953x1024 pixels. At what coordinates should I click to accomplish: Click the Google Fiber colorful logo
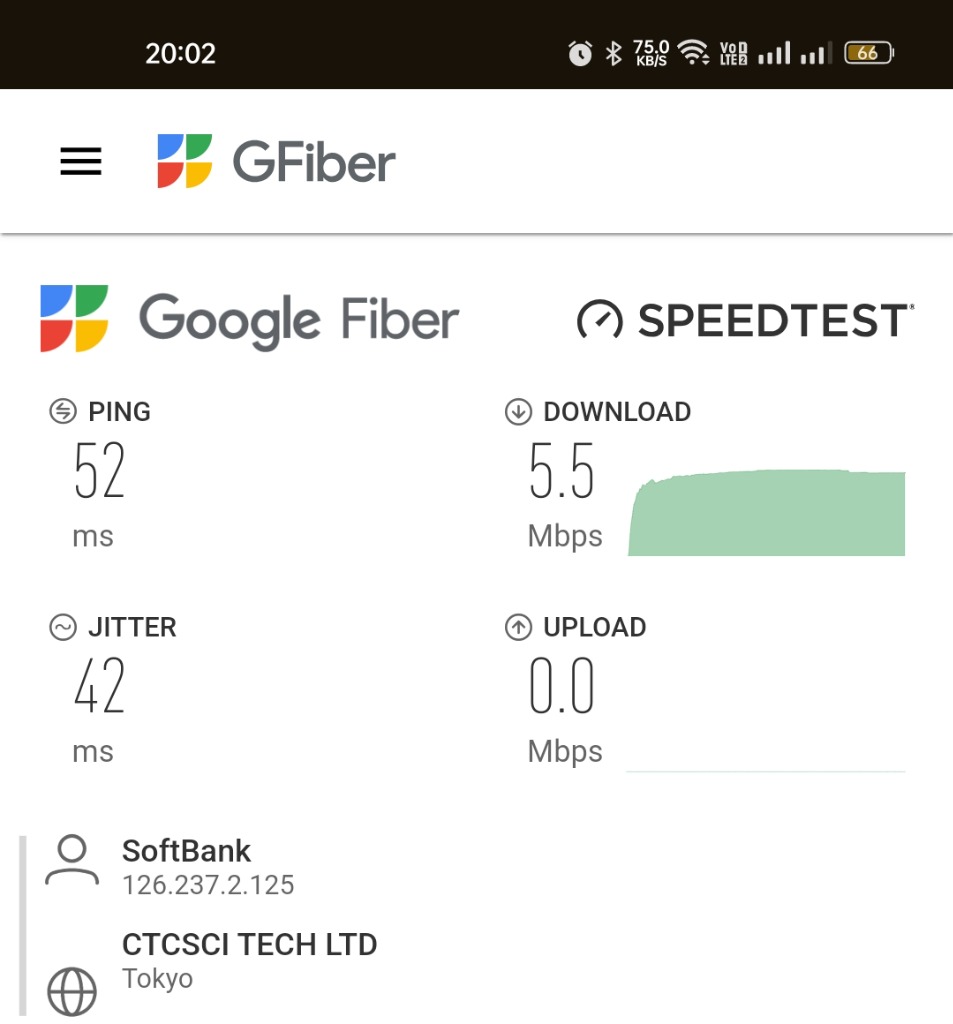74,318
